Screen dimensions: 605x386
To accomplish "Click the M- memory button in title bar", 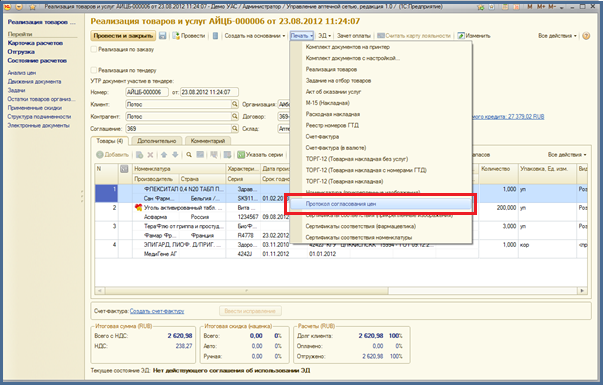I will point(552,7).
